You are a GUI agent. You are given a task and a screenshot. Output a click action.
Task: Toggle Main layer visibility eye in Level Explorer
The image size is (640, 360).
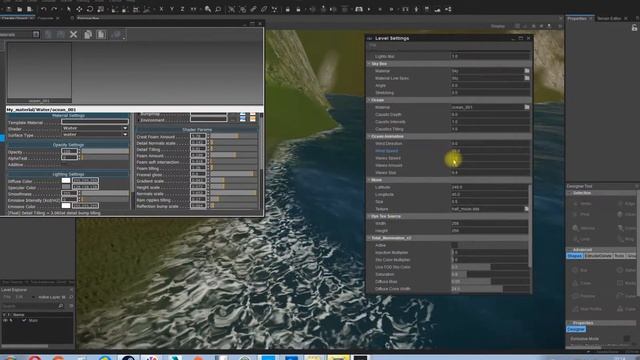6,321
